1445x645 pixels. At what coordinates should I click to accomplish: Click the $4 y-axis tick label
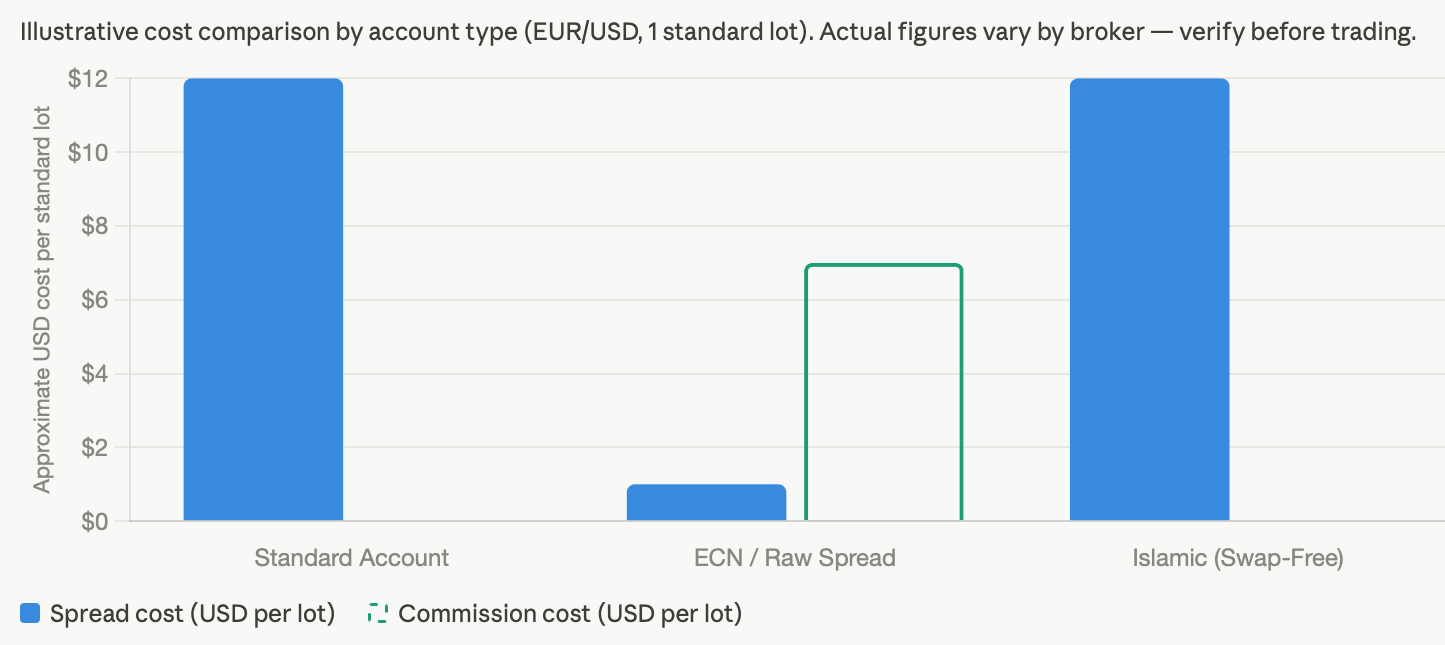coord(94,374)
